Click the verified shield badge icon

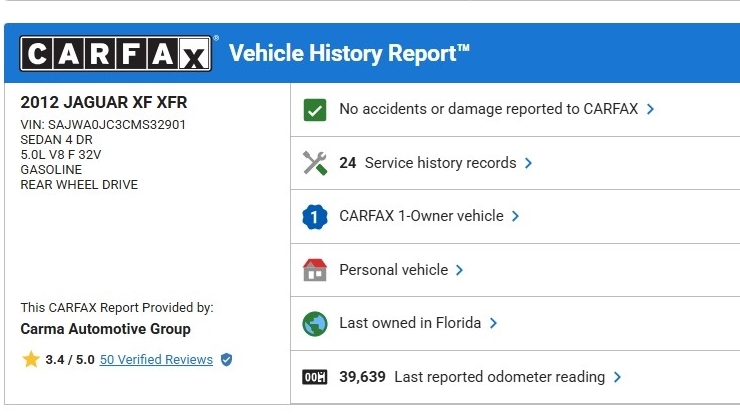pos(226,360)
